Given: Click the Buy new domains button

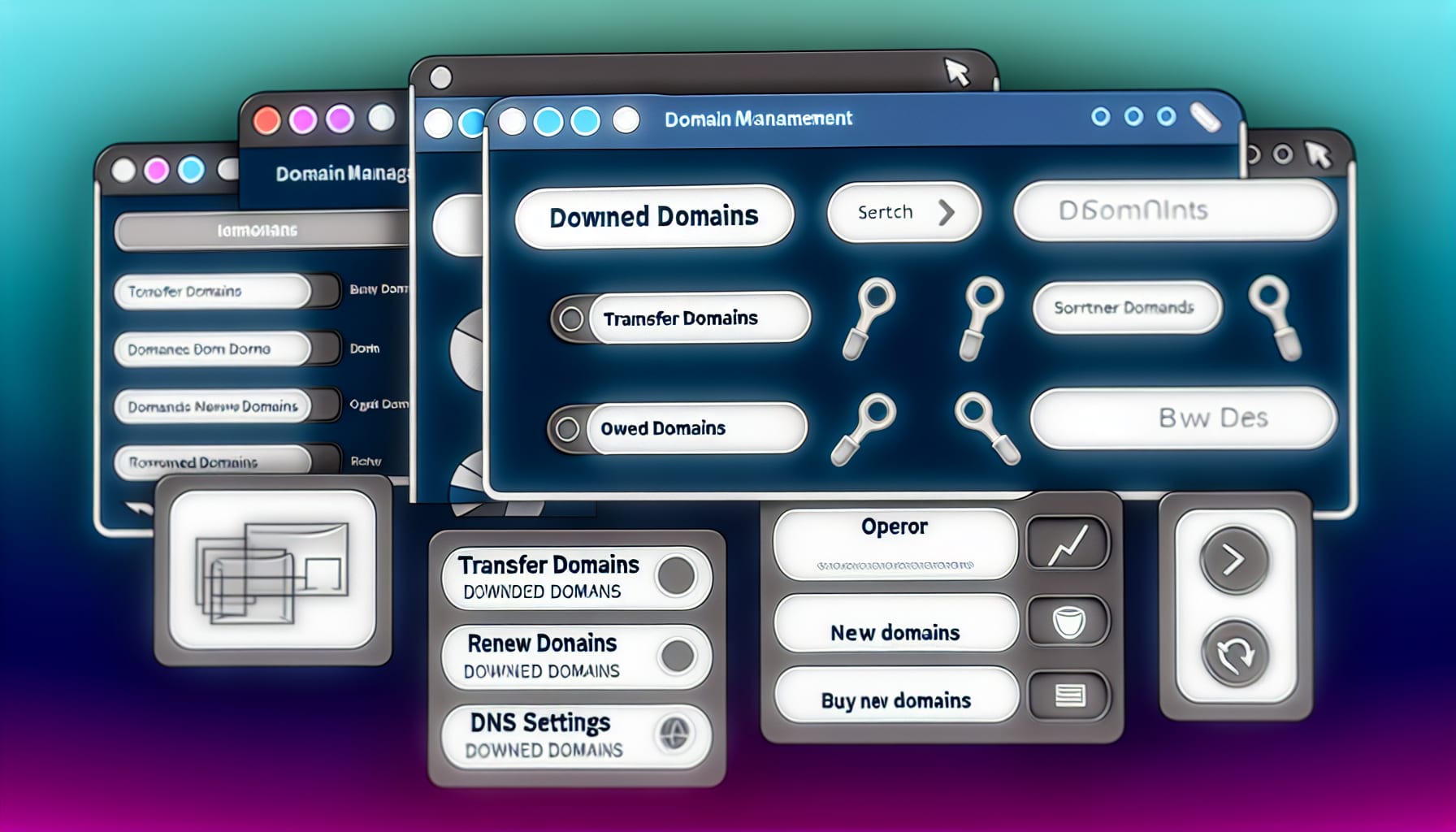Looking at the screenshot, I should [894, 699].
